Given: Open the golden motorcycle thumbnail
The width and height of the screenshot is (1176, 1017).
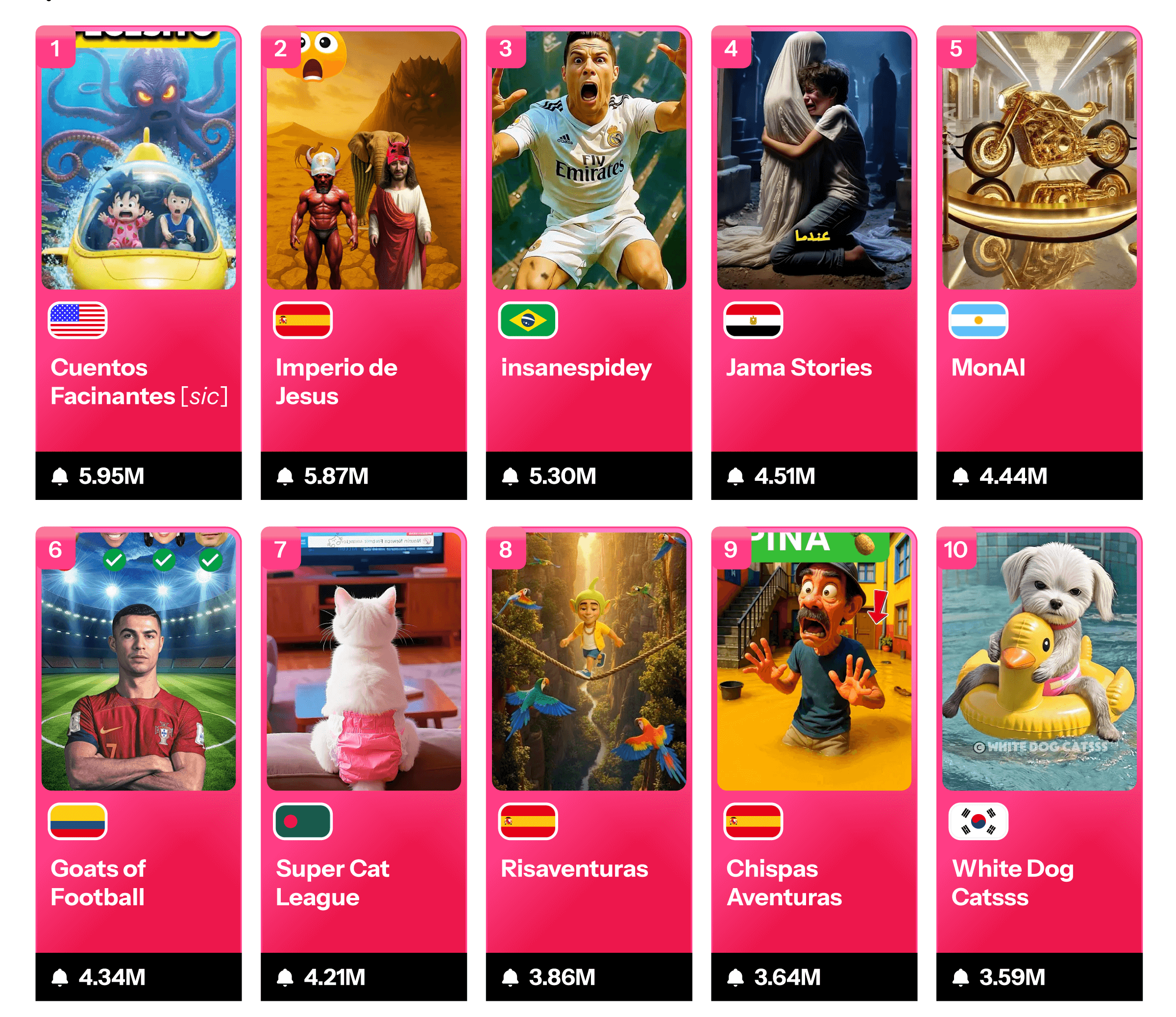Looking at the screenshot, I should [x=1039, y=160].
